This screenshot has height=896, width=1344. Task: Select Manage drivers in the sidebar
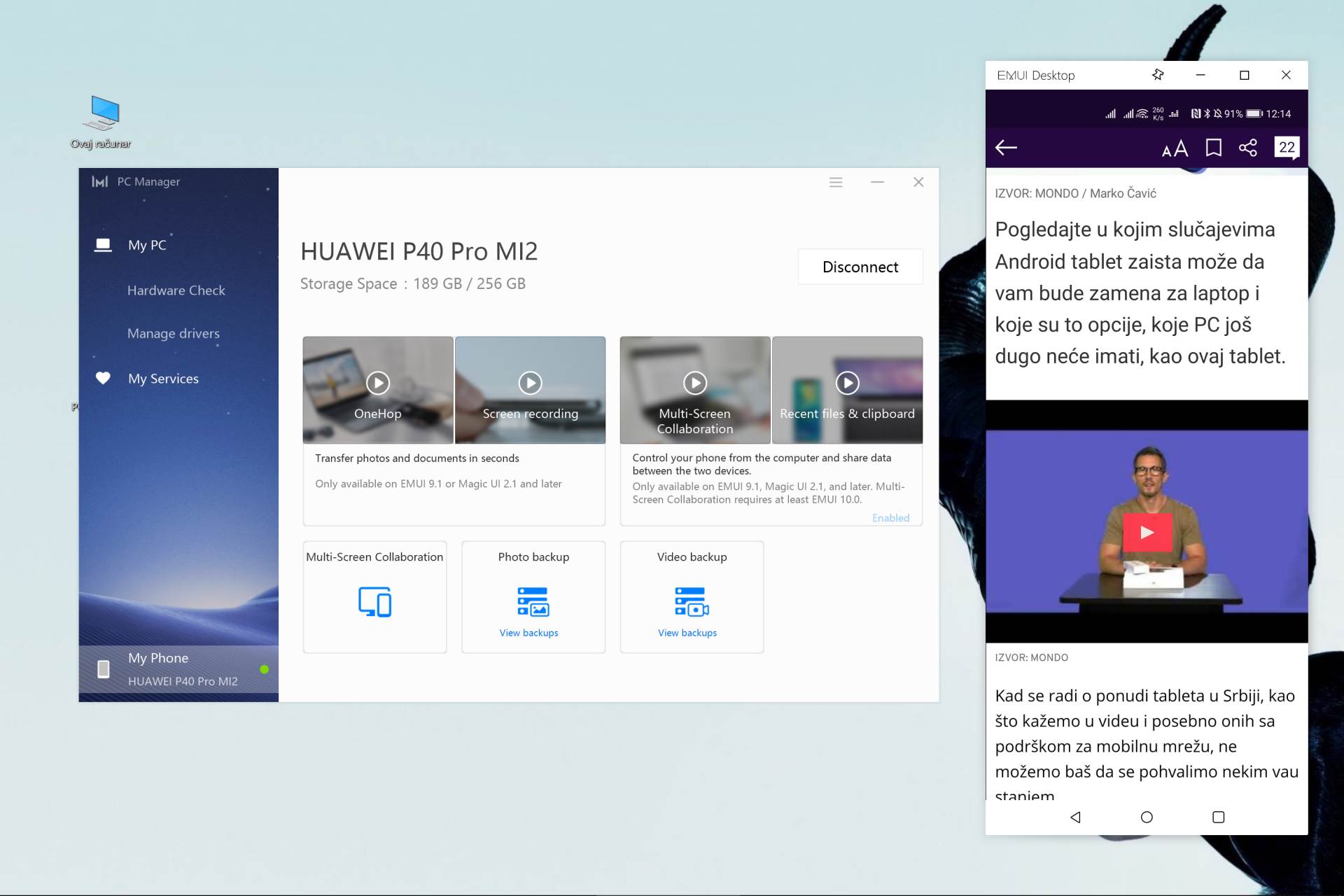point(173,334)
